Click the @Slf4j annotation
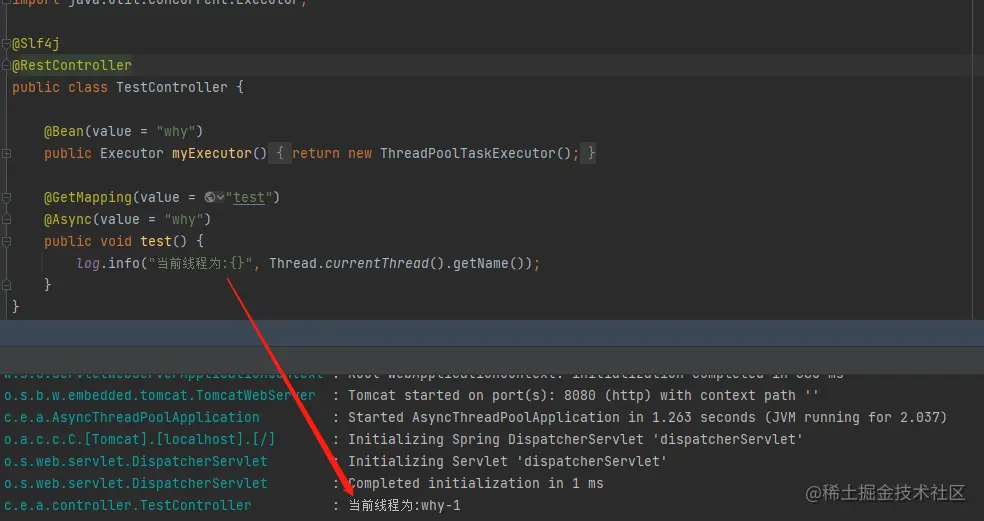Image resolution: width=984 pixels, height=521 pixels. (36, 43)
